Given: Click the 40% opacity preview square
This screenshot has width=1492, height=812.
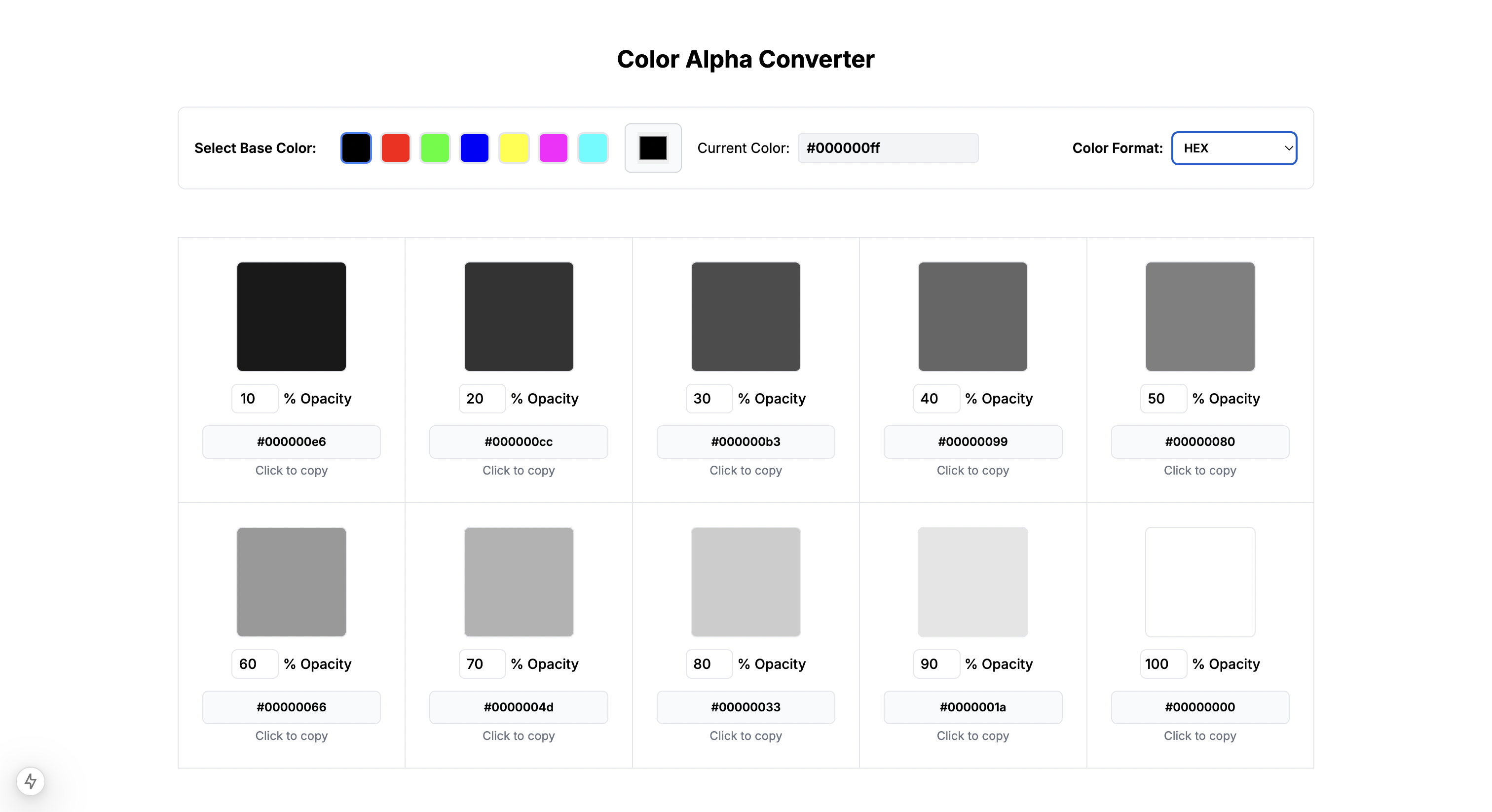Looking at the screenshot, I should pos(973,317).
